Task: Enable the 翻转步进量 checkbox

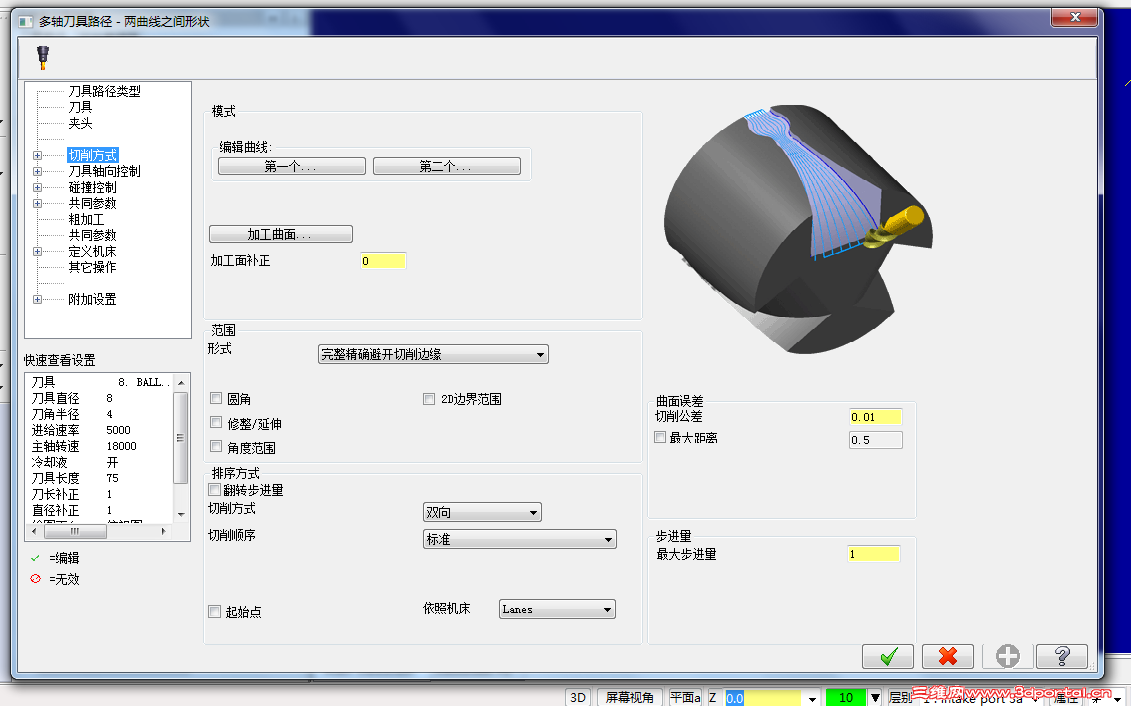Action: click(x=215, y=489)
